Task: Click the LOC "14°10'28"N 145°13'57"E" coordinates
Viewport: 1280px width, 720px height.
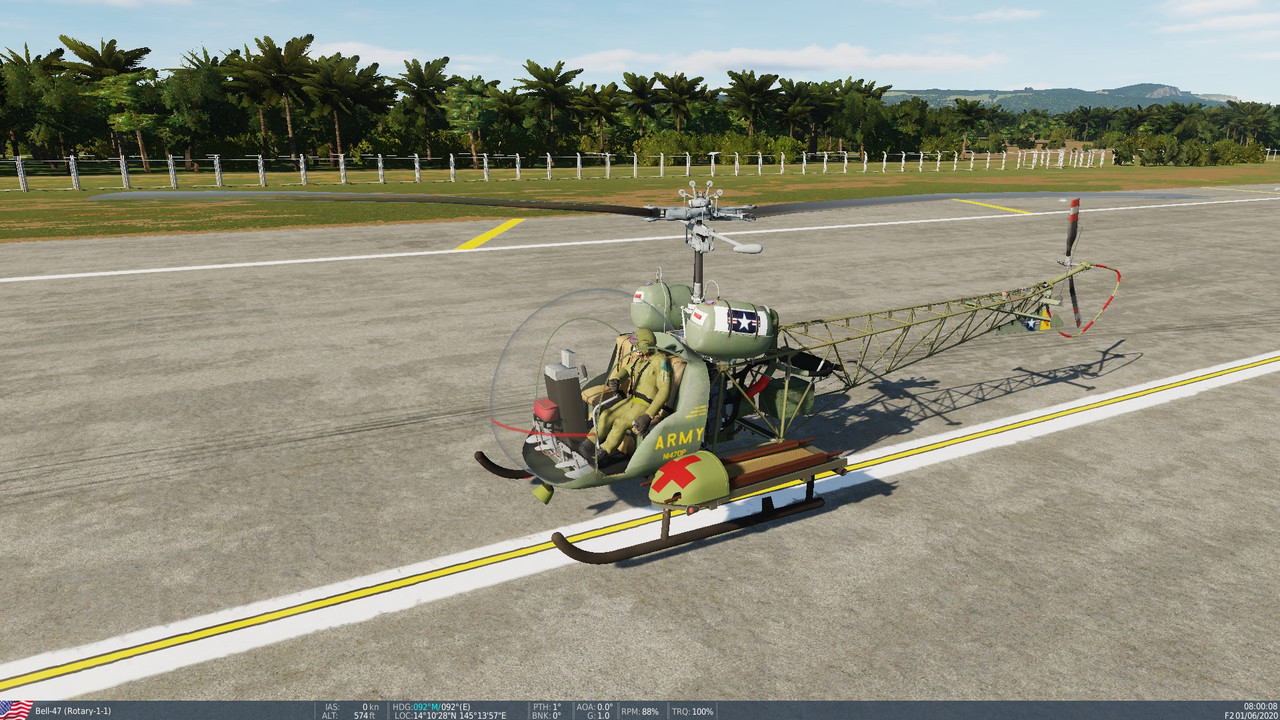Action: [460, 715]
